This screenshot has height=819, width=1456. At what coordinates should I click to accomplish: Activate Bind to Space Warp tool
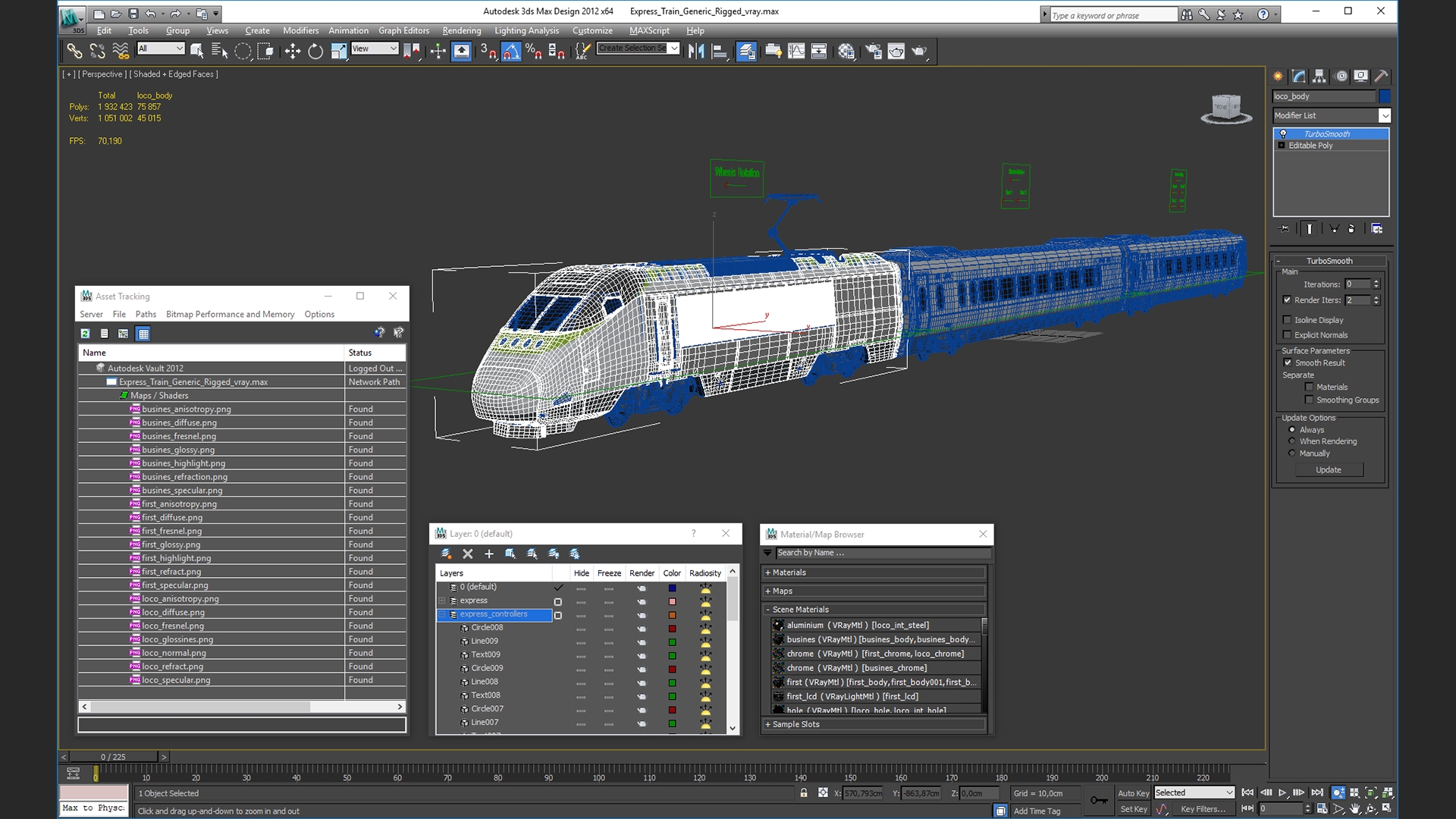121,51
